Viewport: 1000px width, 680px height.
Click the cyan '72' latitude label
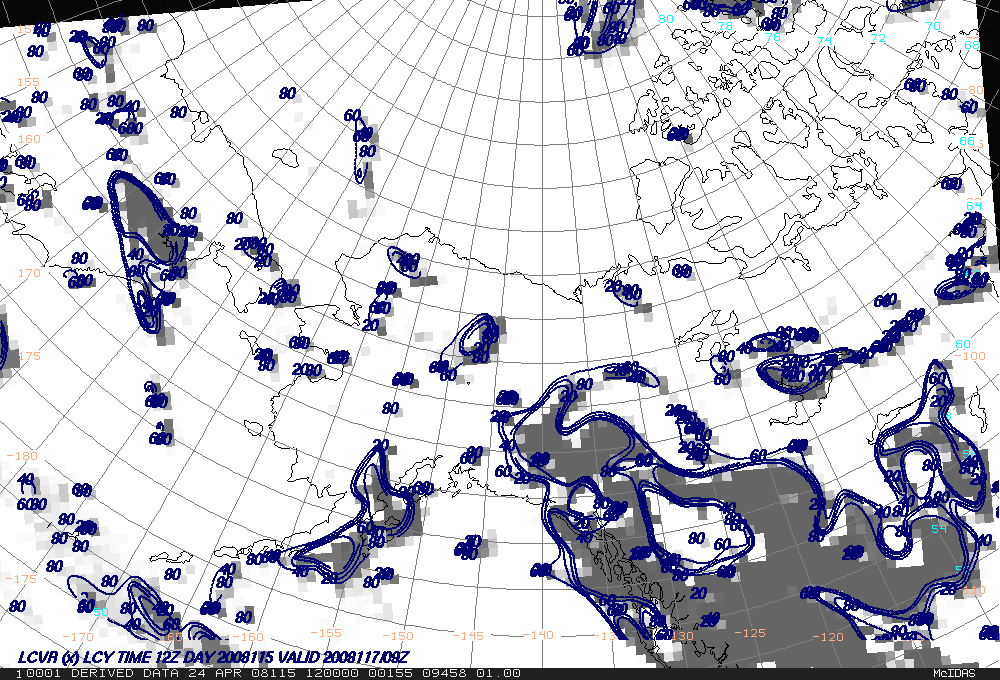tap(878, 38)
